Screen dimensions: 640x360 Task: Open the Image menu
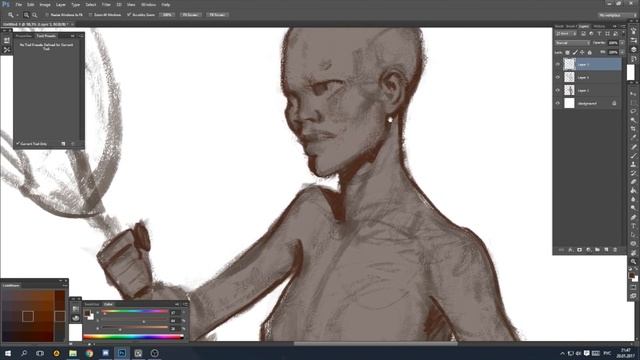pos(45,4)
